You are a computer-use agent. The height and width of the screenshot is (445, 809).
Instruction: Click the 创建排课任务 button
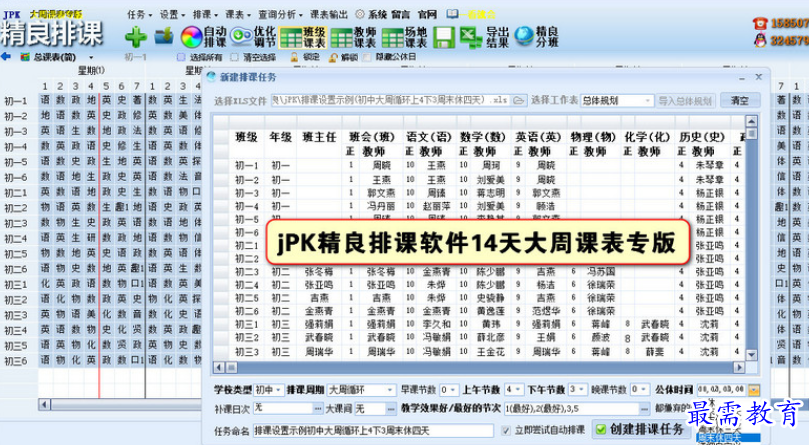(x=639, y=429)
